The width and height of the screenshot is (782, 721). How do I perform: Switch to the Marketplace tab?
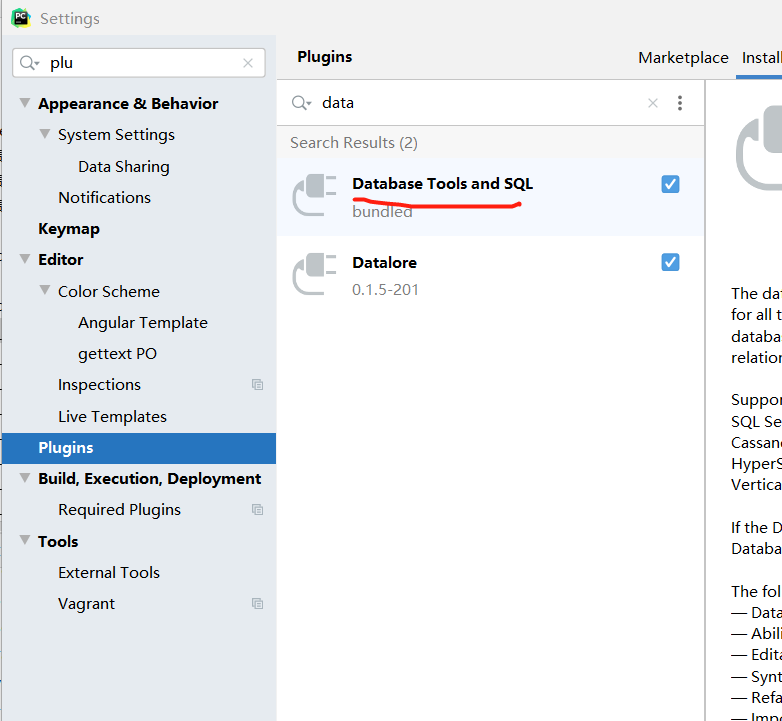point(683,58)
